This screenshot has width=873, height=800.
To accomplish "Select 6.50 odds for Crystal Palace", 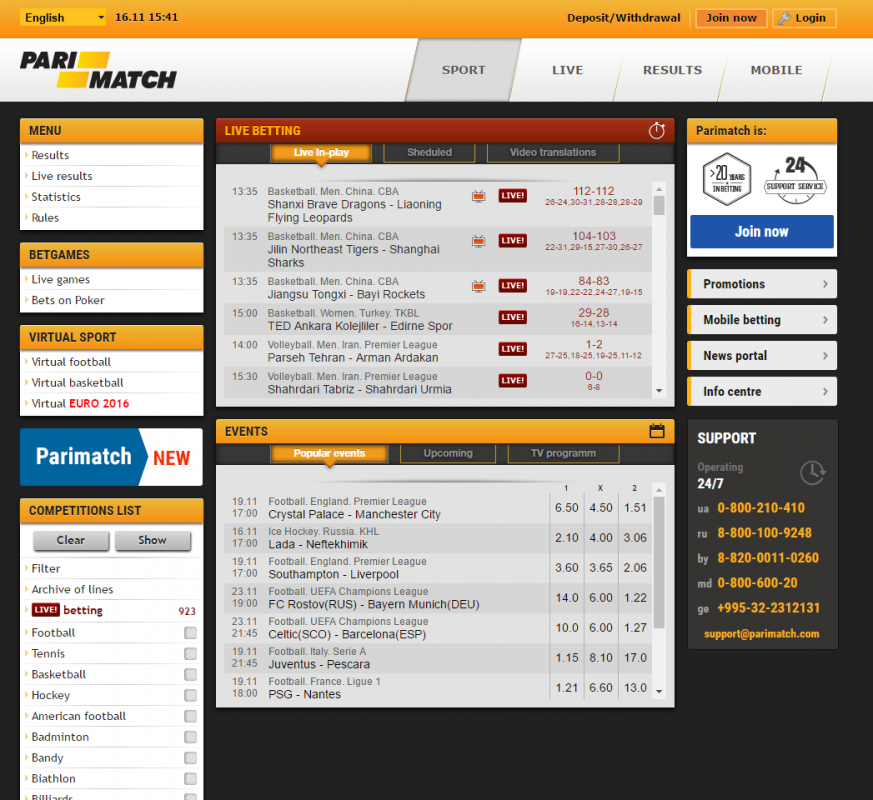I will 567,508.
